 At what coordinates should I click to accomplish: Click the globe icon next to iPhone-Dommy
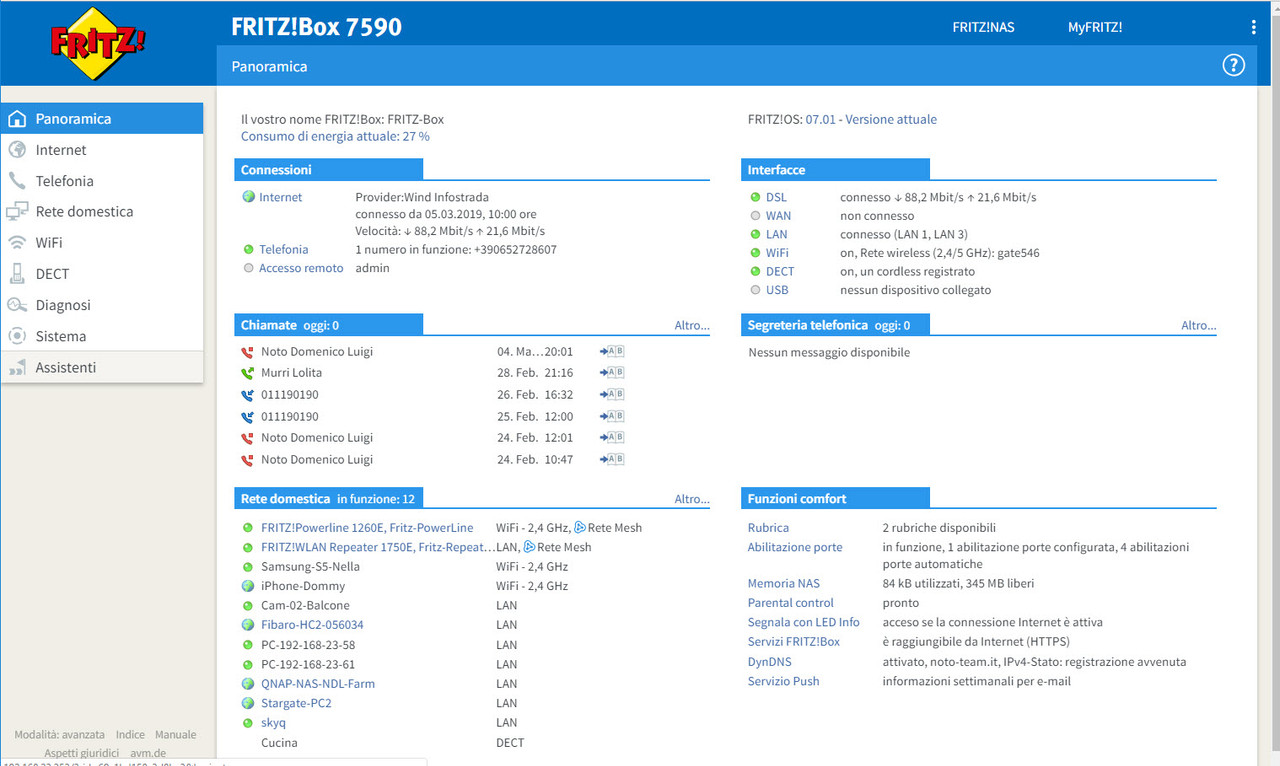[248, 586]
